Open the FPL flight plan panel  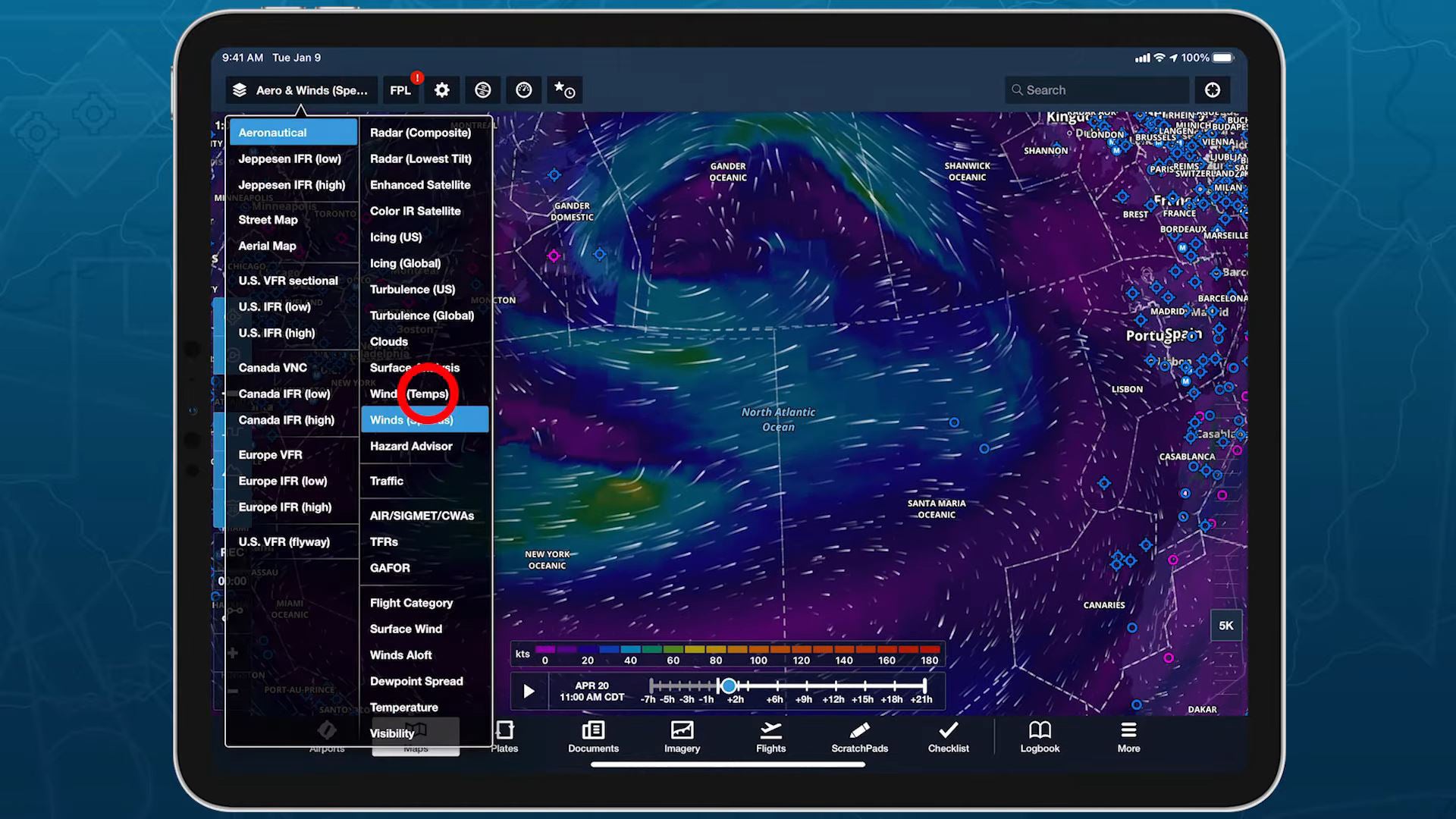(x=400, y=90)
